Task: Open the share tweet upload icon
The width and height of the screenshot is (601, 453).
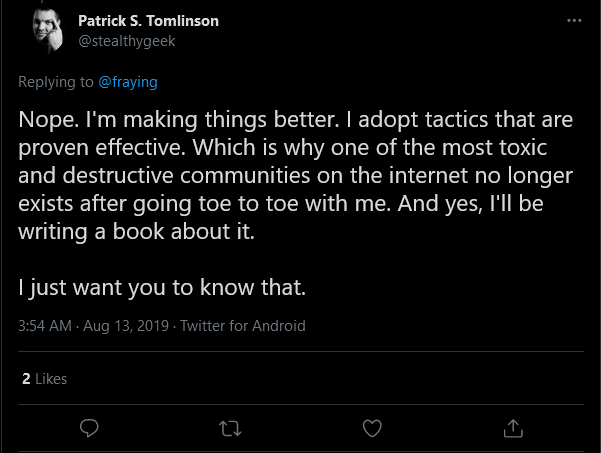Action: pyautogui.click(x=513, y=428)
